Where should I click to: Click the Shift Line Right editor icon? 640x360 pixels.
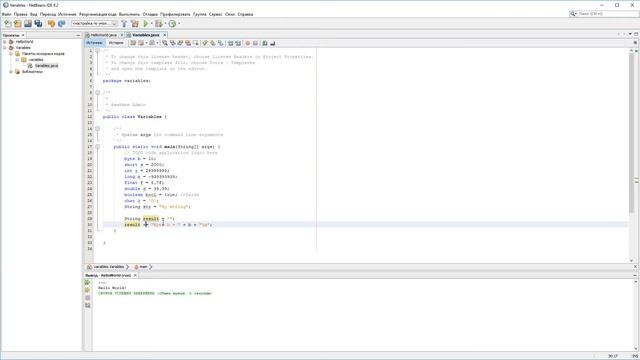point(238,43)
